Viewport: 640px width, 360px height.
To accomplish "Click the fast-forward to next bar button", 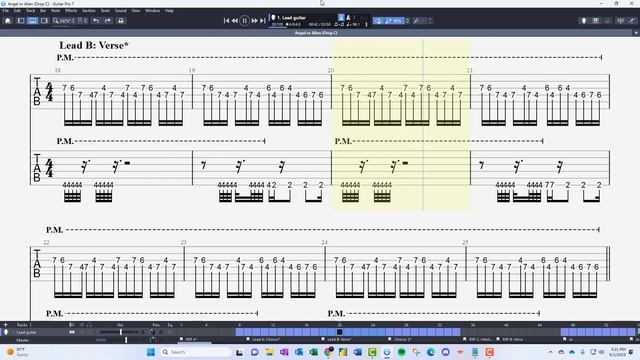I will tap(254, 21).
